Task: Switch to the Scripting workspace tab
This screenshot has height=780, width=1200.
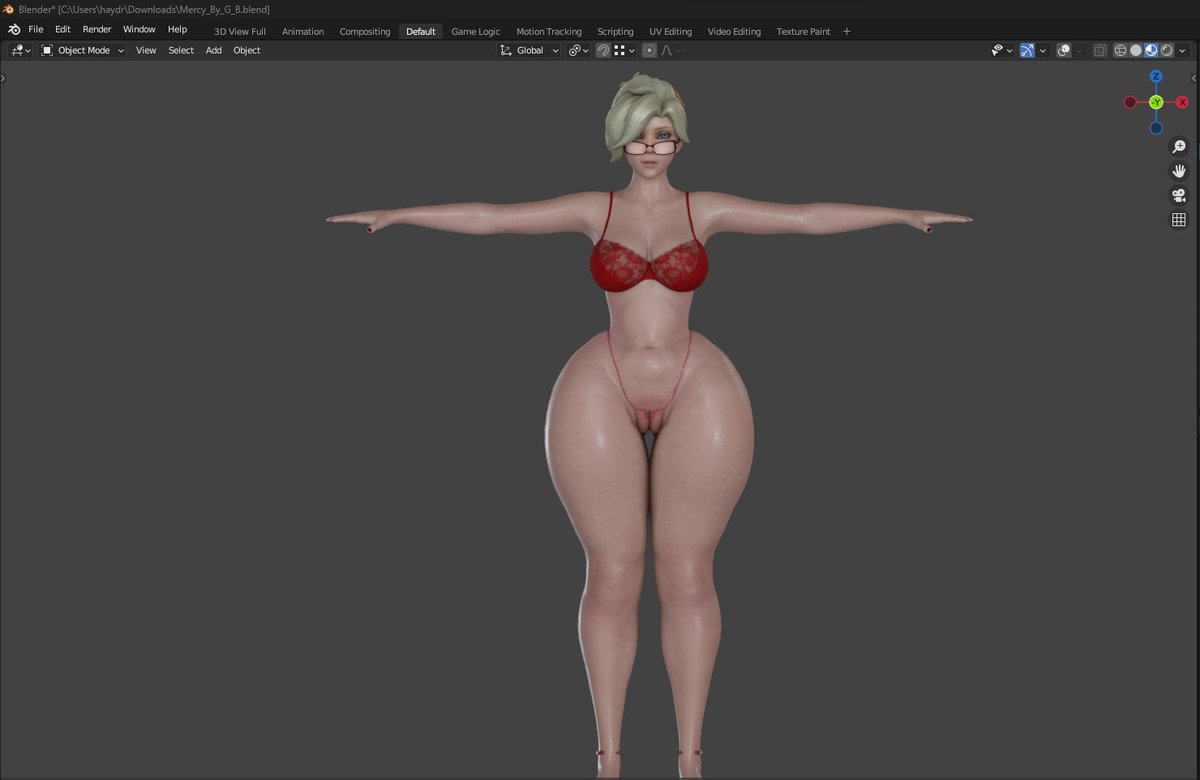Action: click(x=615, y=31)
